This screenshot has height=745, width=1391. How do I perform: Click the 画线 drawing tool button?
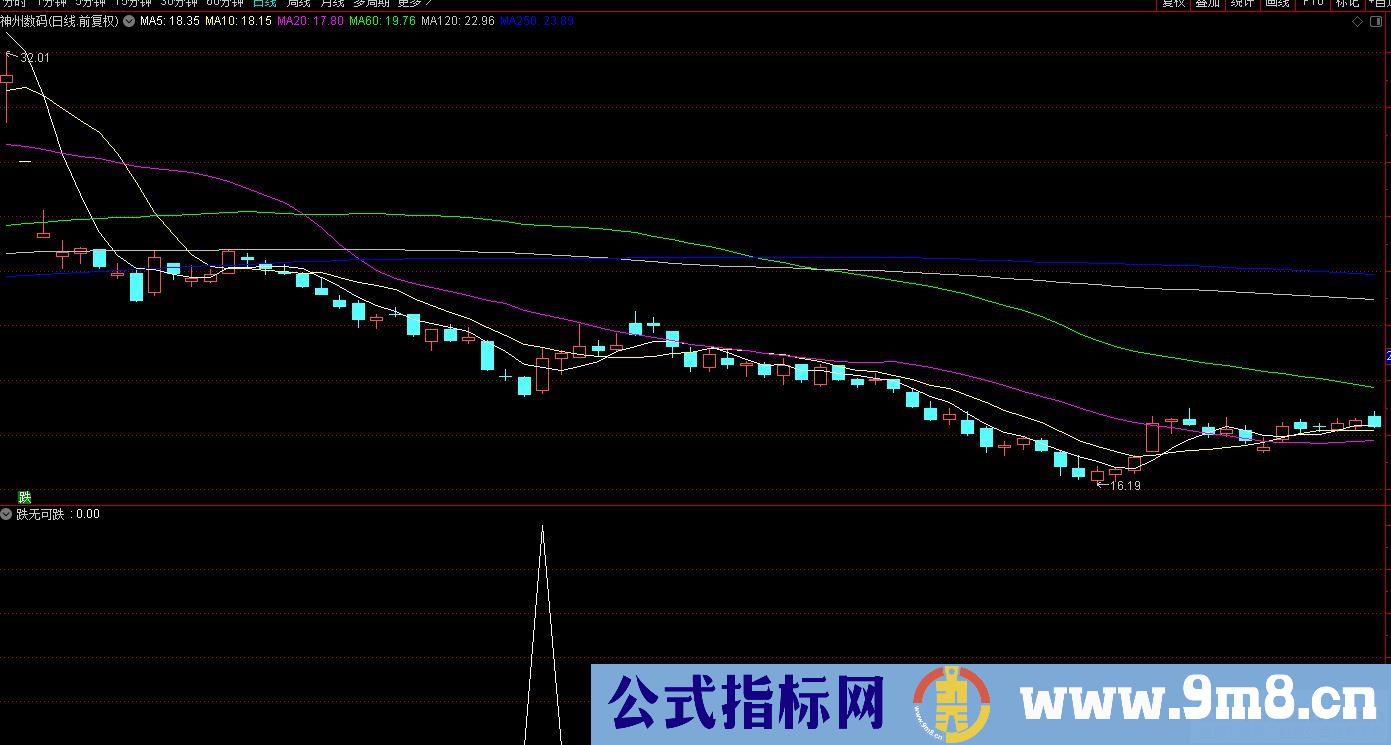[x=1276, y=4]
